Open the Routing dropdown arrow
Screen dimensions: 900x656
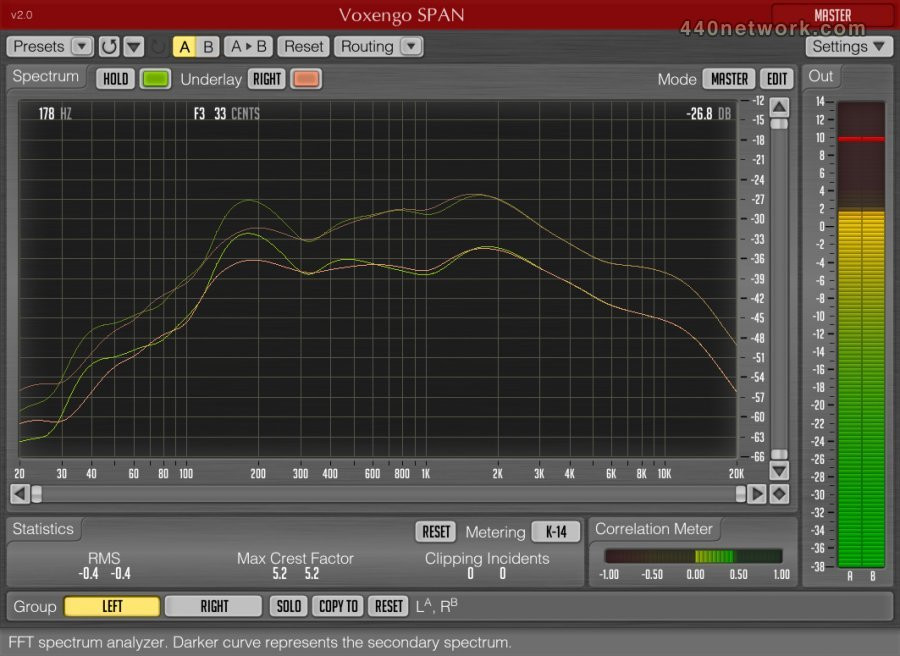pyautogui.click(x=411, y=46)
